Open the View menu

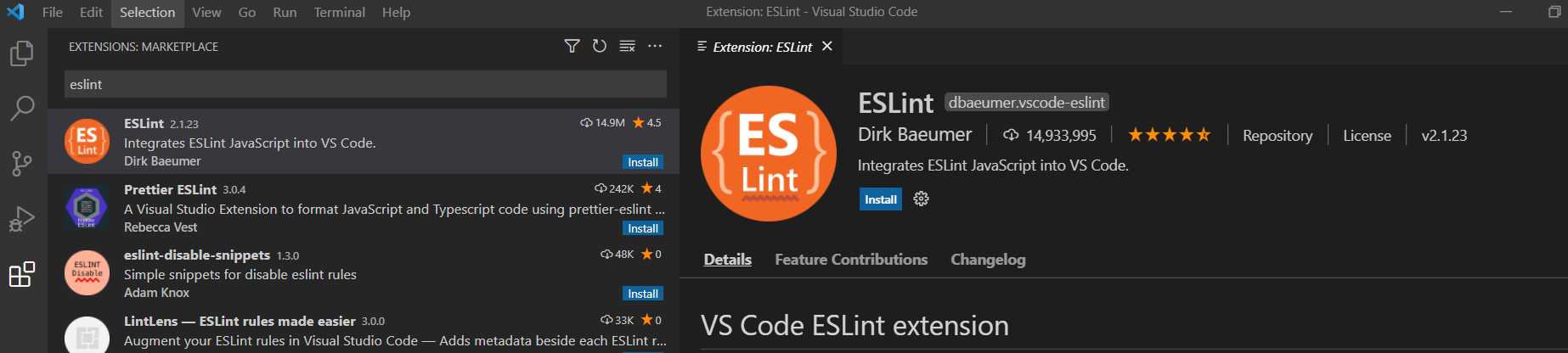tap(206, 12)
